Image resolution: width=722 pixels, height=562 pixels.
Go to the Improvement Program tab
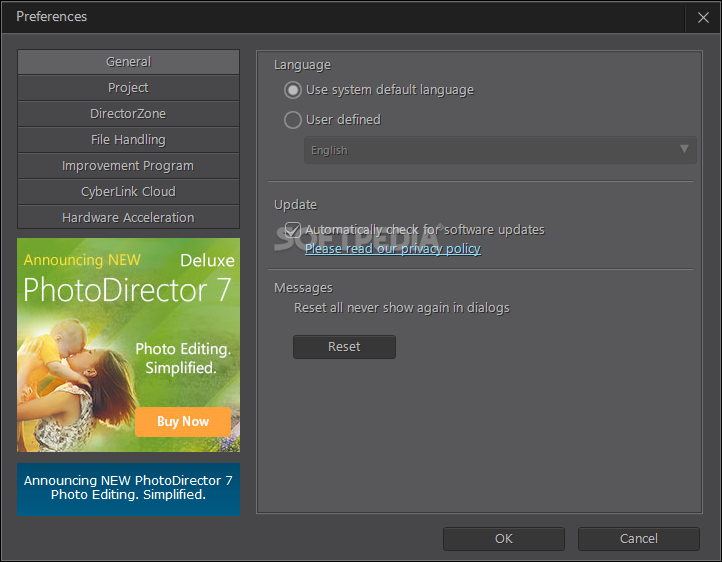coord(128,166)
